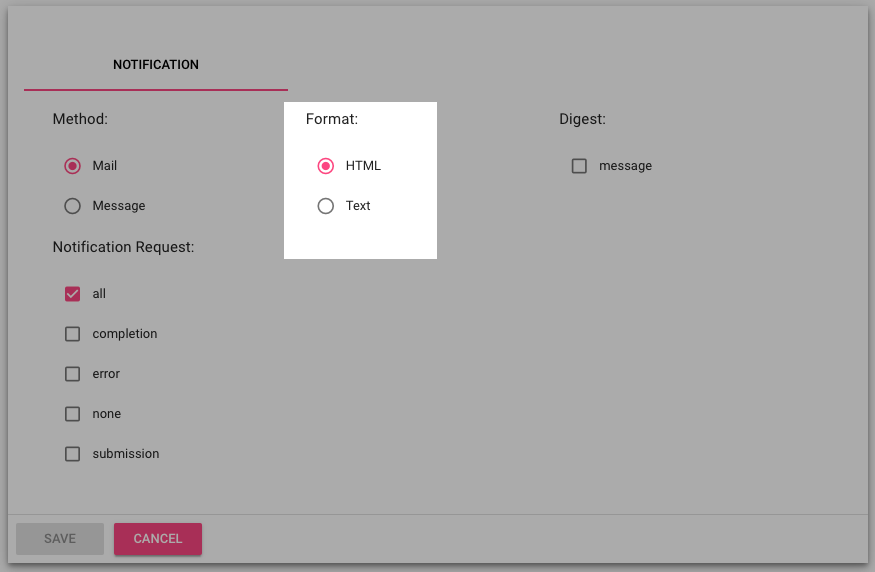Click the 'Digest:' section heading
Screen dimensions: 875x572
582,119
